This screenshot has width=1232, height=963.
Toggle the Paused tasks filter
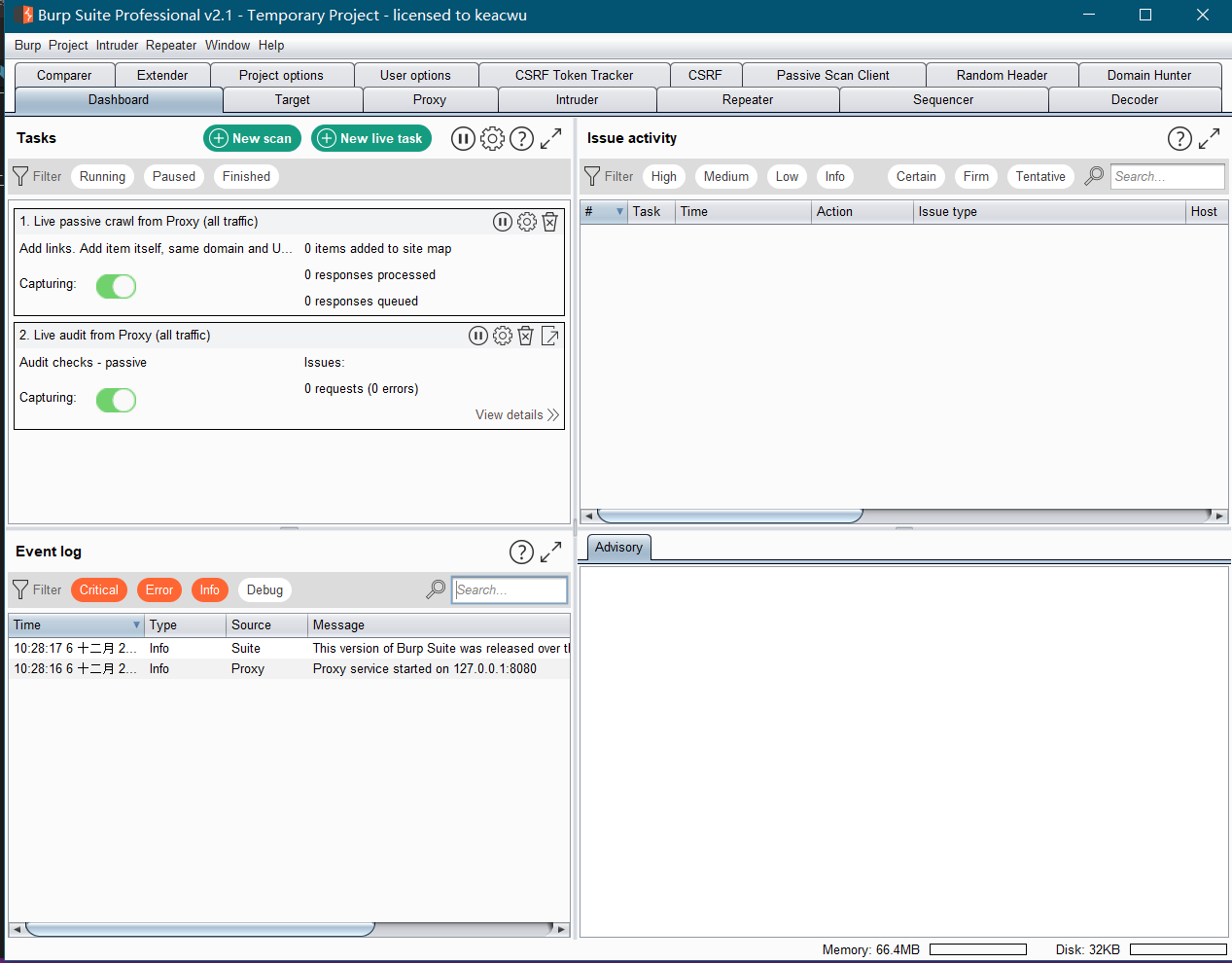click(x=174, y=176)
